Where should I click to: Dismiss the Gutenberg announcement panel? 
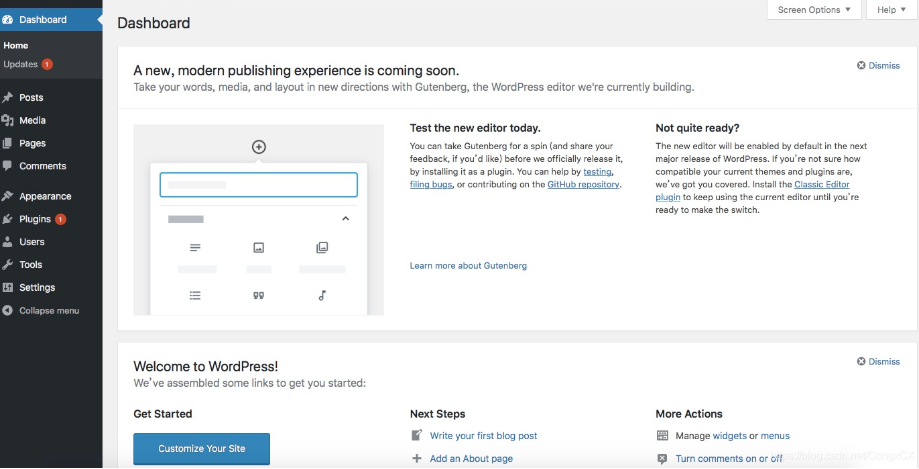point(878,66)
